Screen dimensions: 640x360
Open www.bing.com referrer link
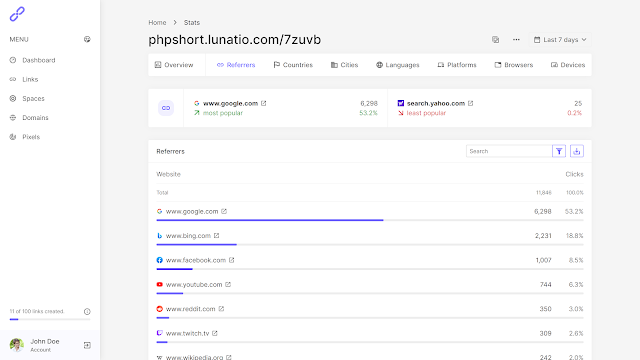click(x=188, y=236)
